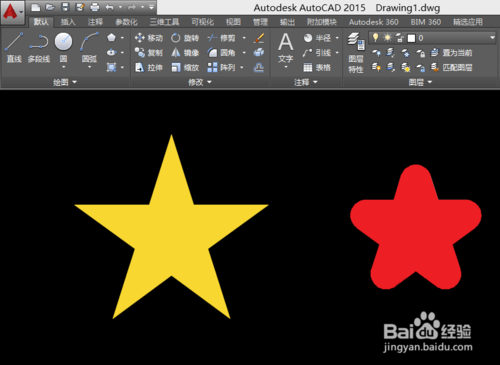Select the ellipse drawing tool icon
This screenshot has height=365, width=500.
click(111, 52)
